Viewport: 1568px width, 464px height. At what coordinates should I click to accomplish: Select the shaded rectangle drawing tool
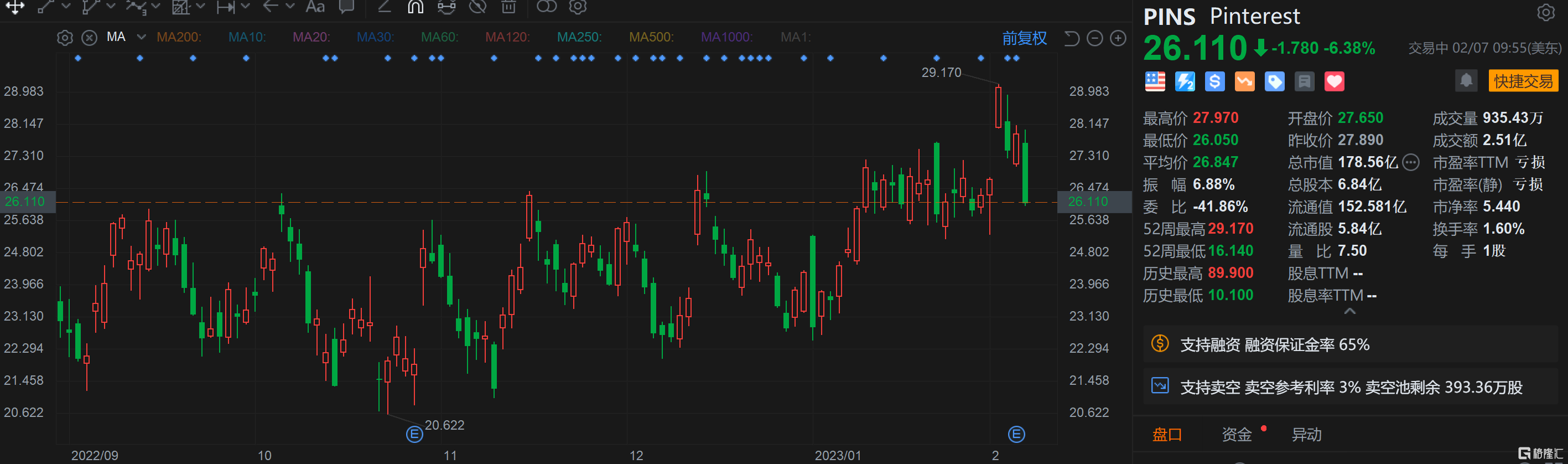point(181,7)
